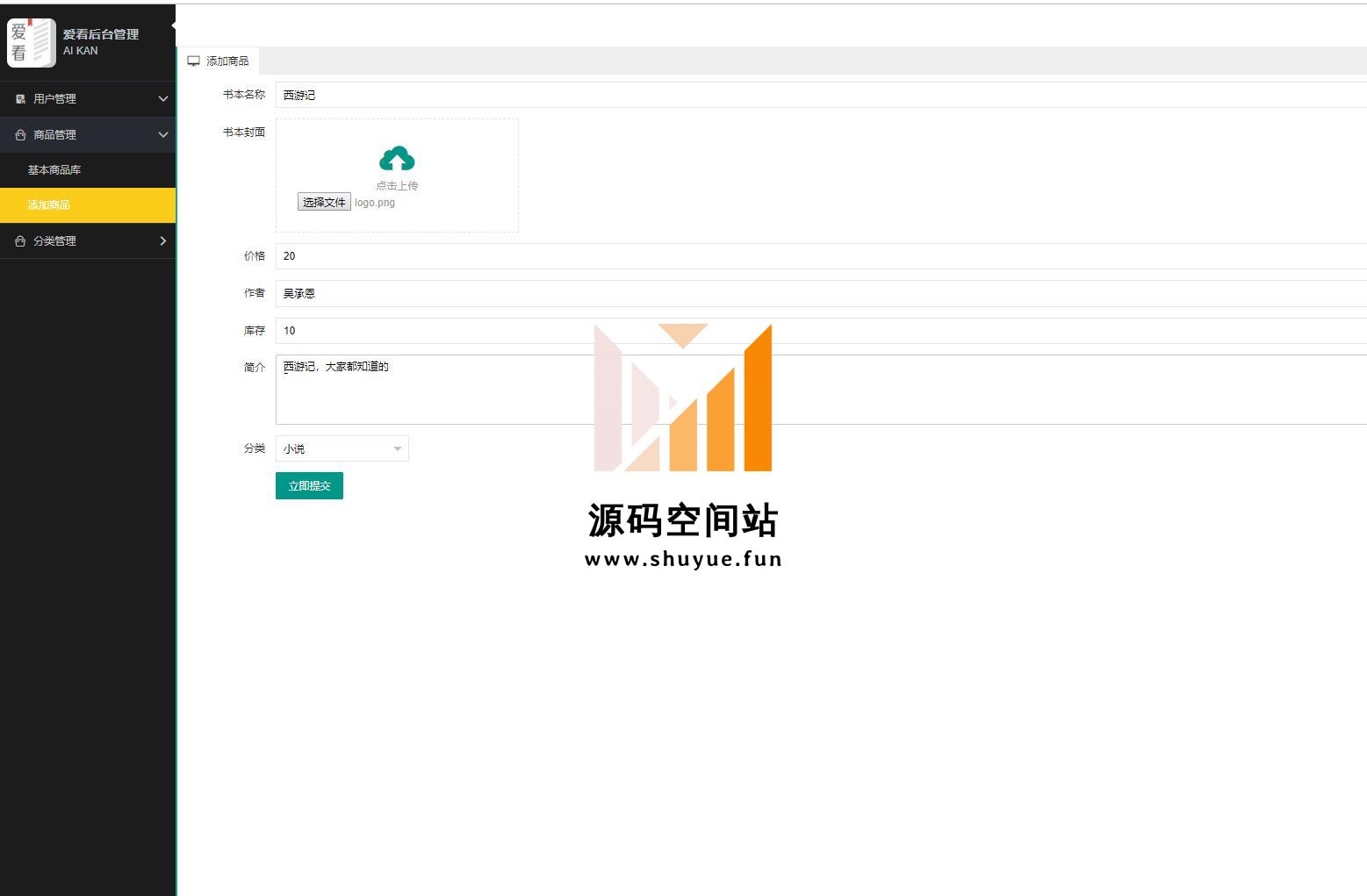Image resolution: width=1367 pixels, height=896 pixels.
Task: Click the AI KAN subtitle text
Action: (x=81, y=51)
